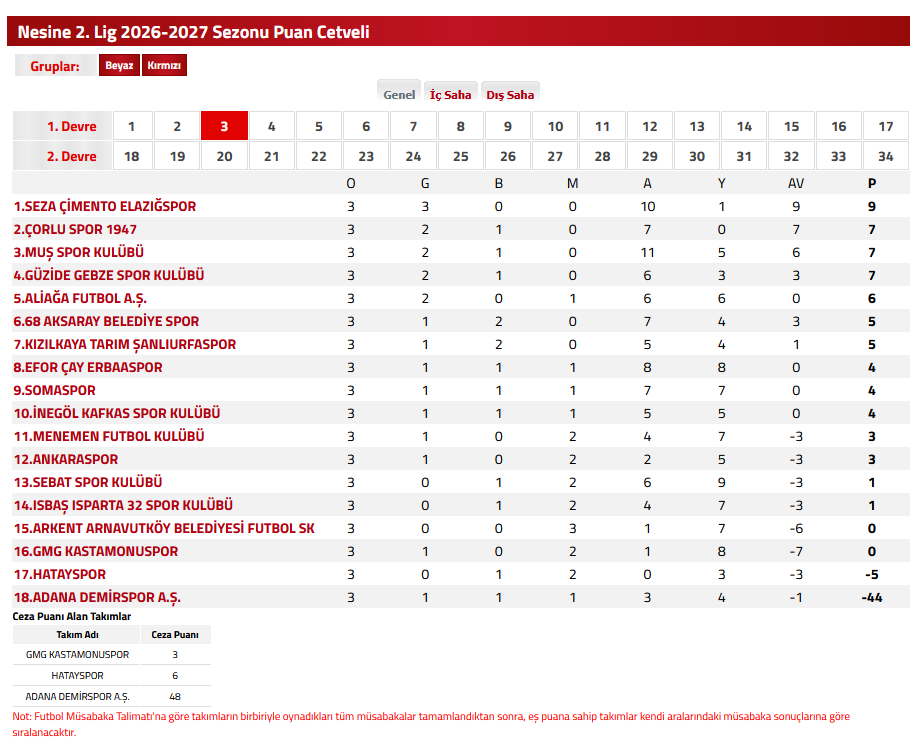The height and width of the screenshot is (747, 915).
Task: Open Somaspor team link
Action: pos(54,390)
